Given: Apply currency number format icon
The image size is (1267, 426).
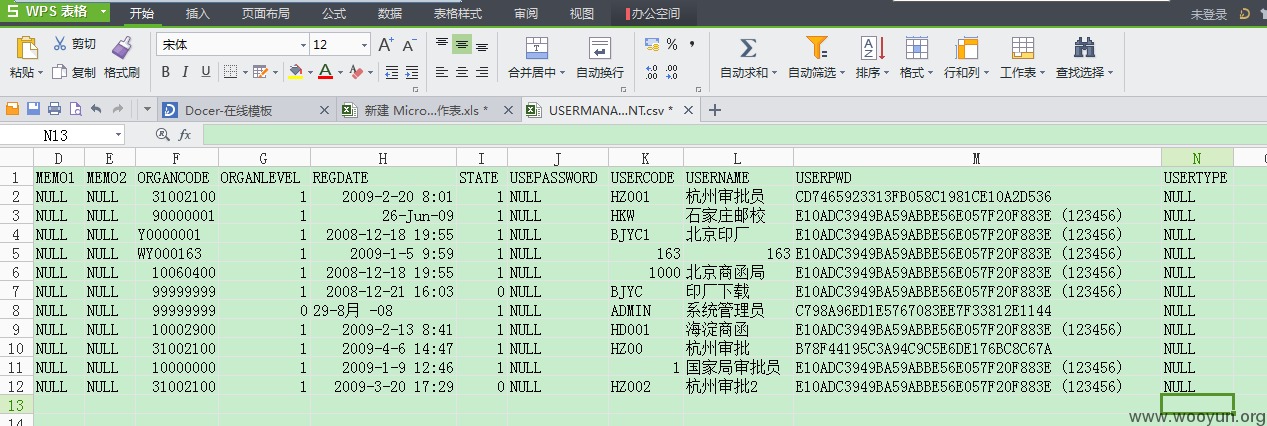Looking at the screenshot, I should [x=653, y=45].
